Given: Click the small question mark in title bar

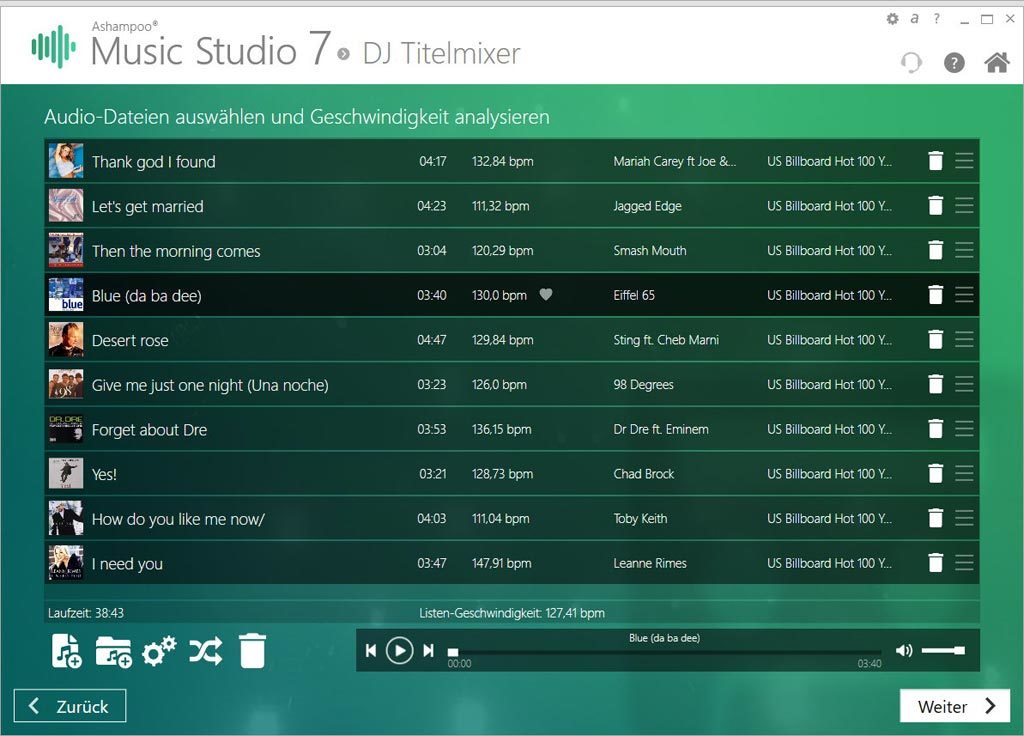Looking at the screenshot, I should pos(937,19).
